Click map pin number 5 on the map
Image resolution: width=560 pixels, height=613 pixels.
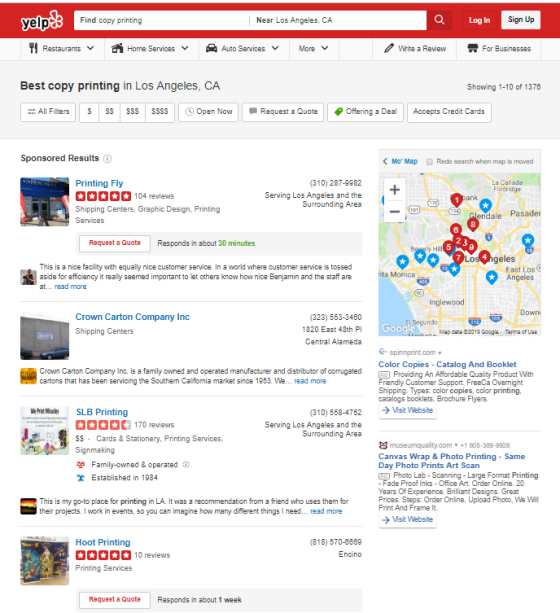coord(449,247)
